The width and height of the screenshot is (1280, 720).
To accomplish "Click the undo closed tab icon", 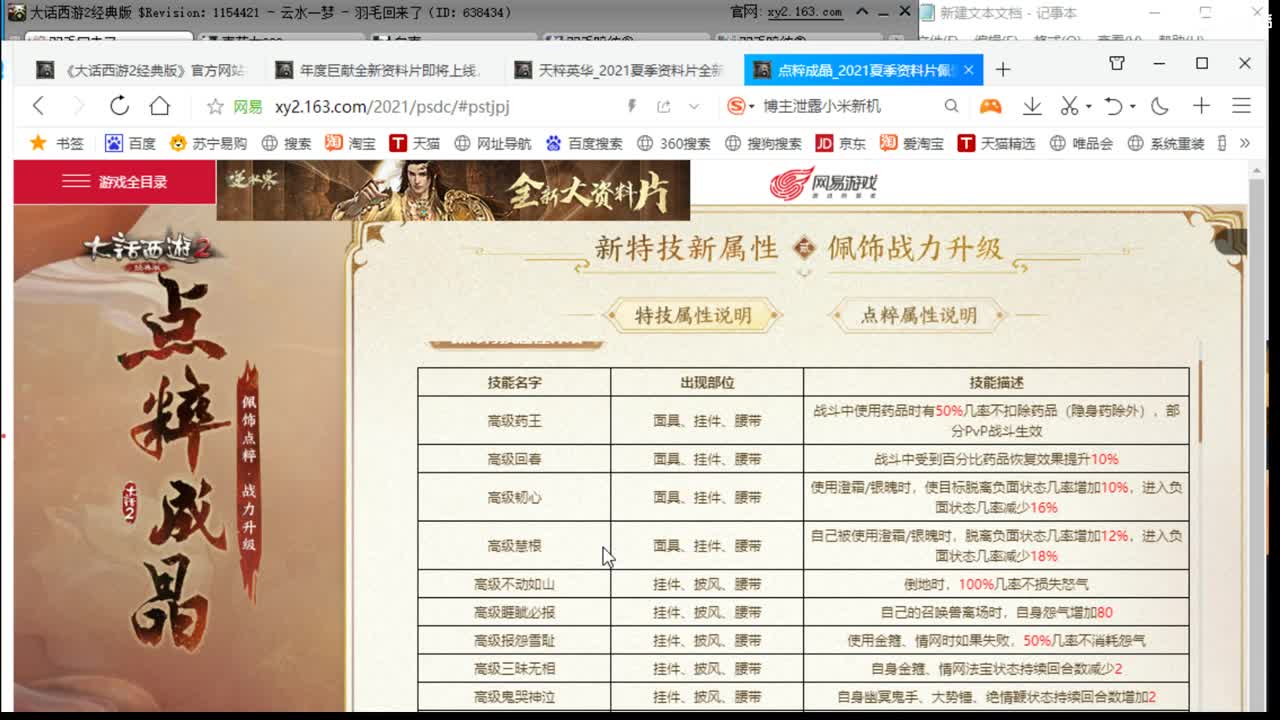I will click(x=1113, y=106).
